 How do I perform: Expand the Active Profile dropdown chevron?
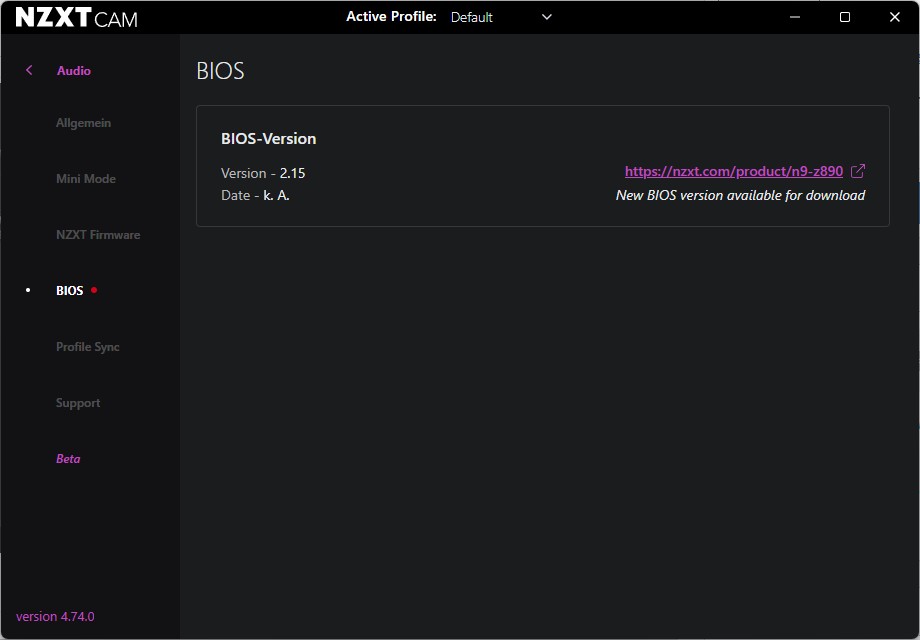tap(546, 17)
